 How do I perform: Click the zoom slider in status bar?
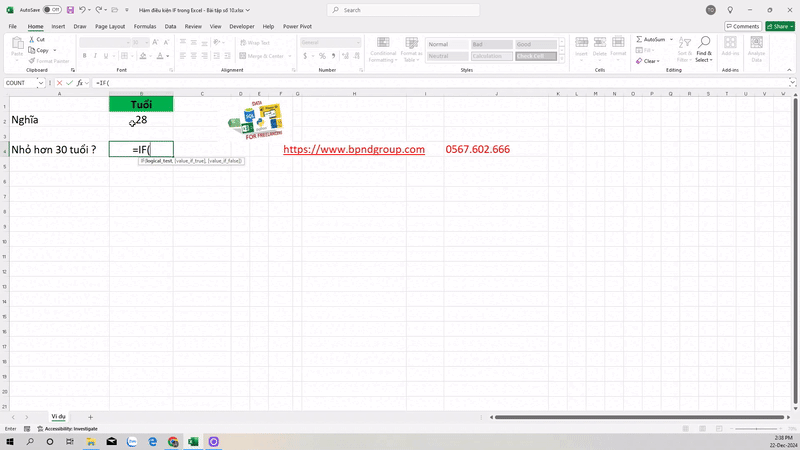point(757,429)
